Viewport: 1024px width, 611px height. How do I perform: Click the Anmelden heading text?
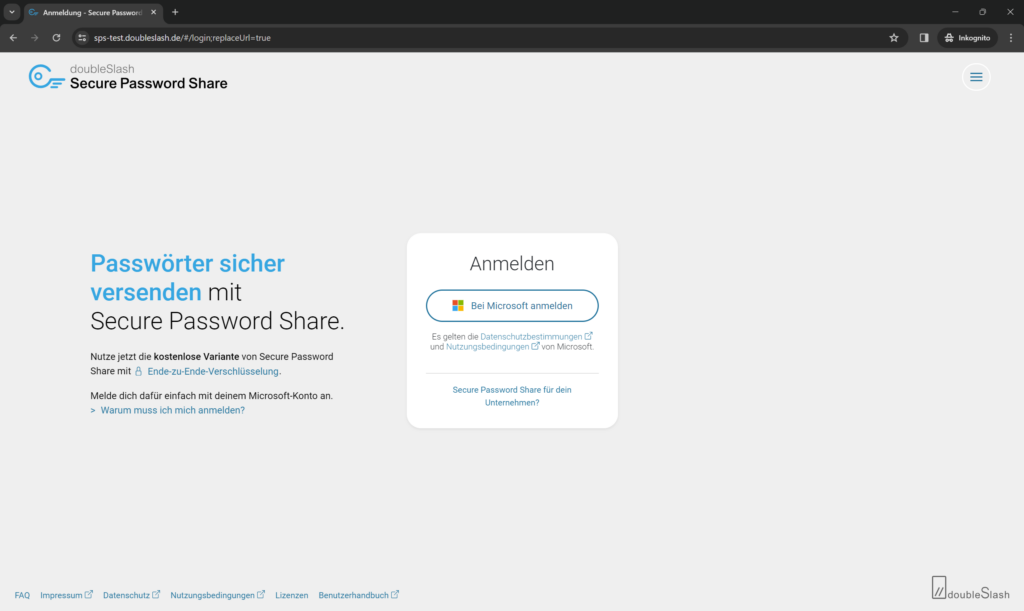(x=512, y=264)
